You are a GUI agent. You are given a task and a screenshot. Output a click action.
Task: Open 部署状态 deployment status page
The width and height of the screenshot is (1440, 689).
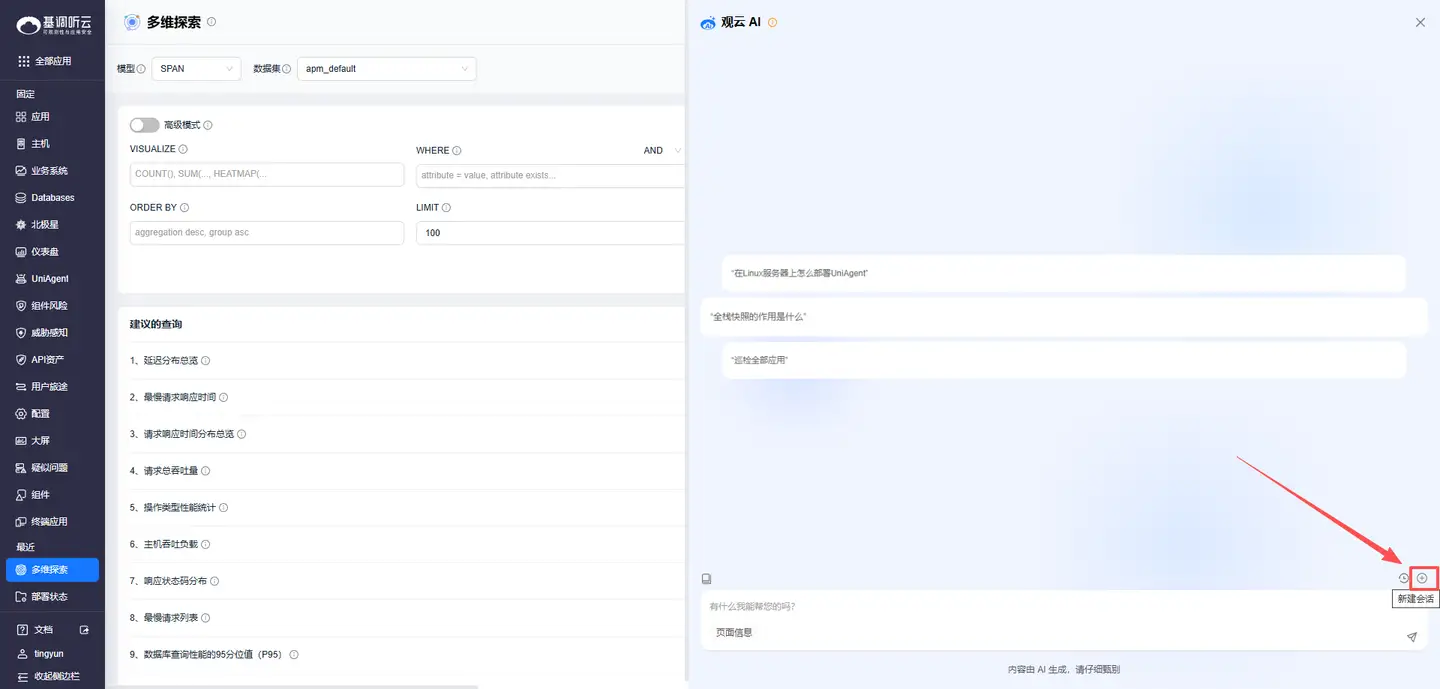pos(48,596)
